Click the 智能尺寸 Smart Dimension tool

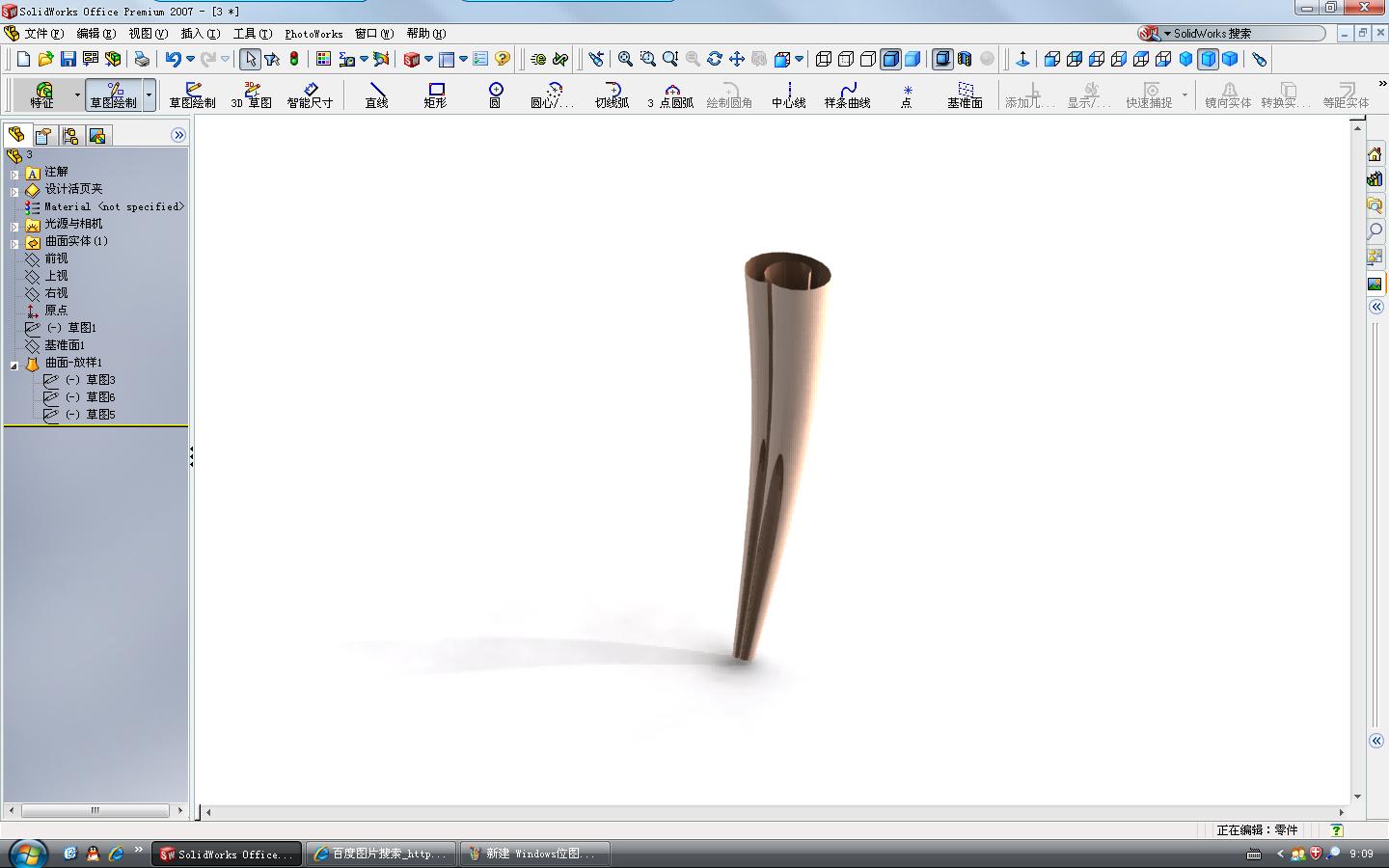[310, 95]
